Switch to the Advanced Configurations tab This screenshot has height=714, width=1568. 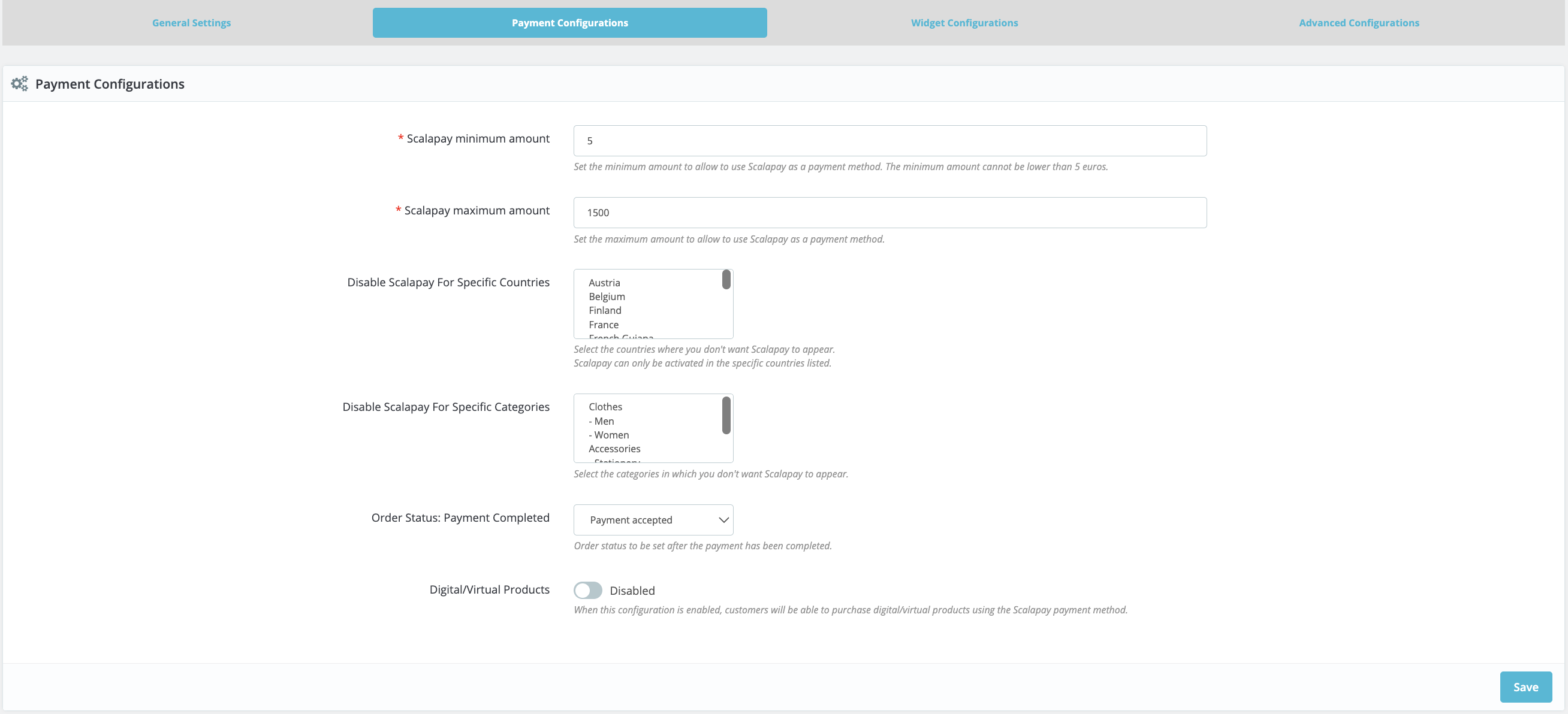(x=1359, y=23)
